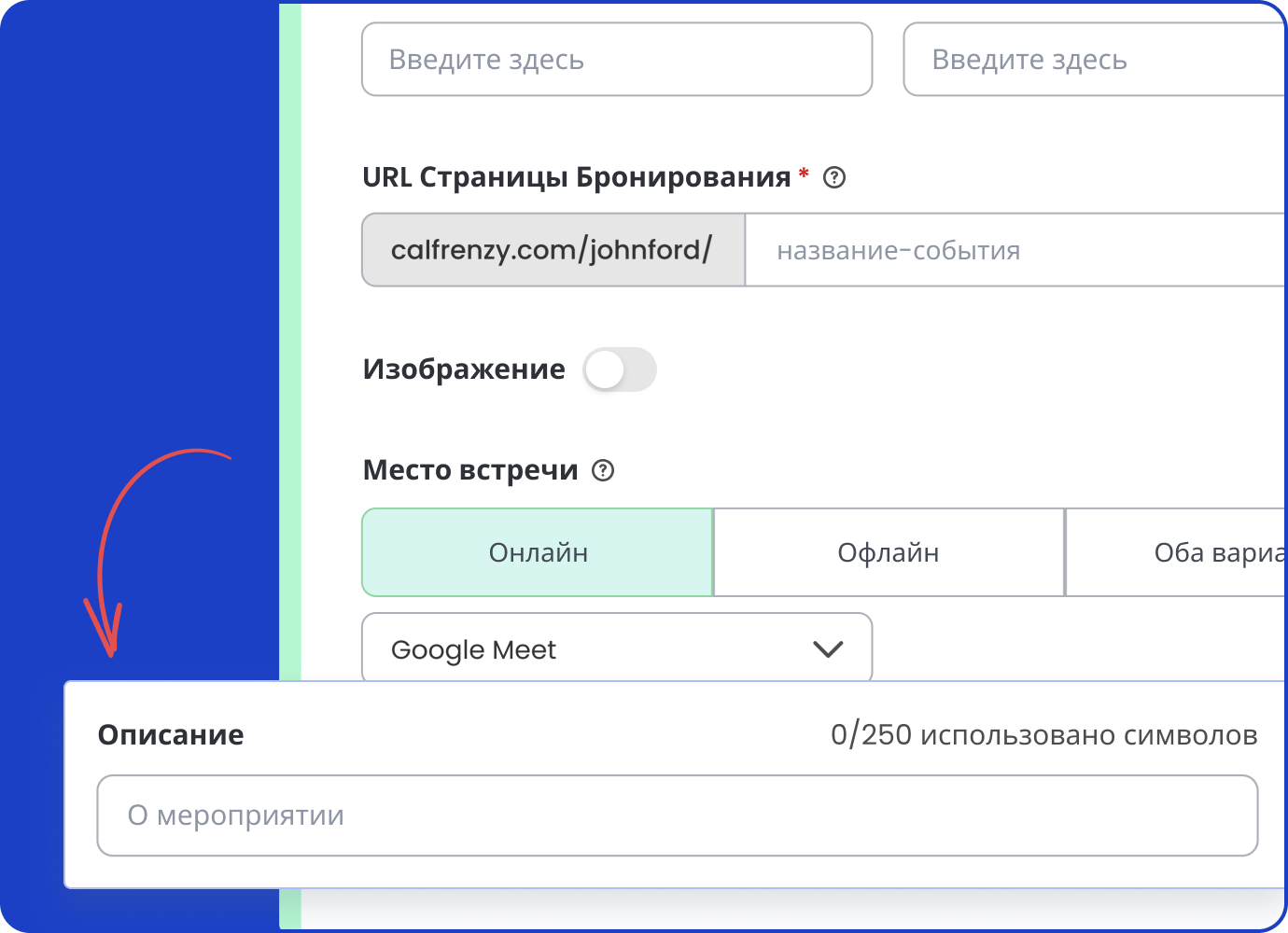Click the URL Страницы Бронирования label
1288x933 pixels.
pos(576,177)
